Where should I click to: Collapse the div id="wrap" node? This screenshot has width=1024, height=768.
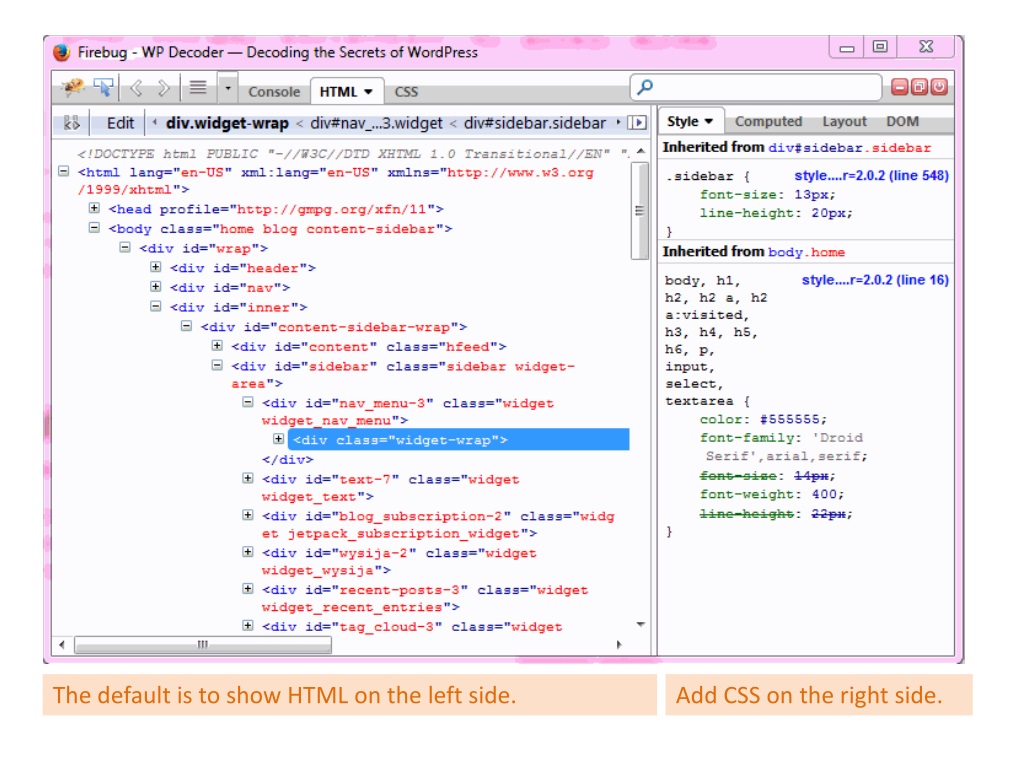pyautogui.click(x=125, y=248)
